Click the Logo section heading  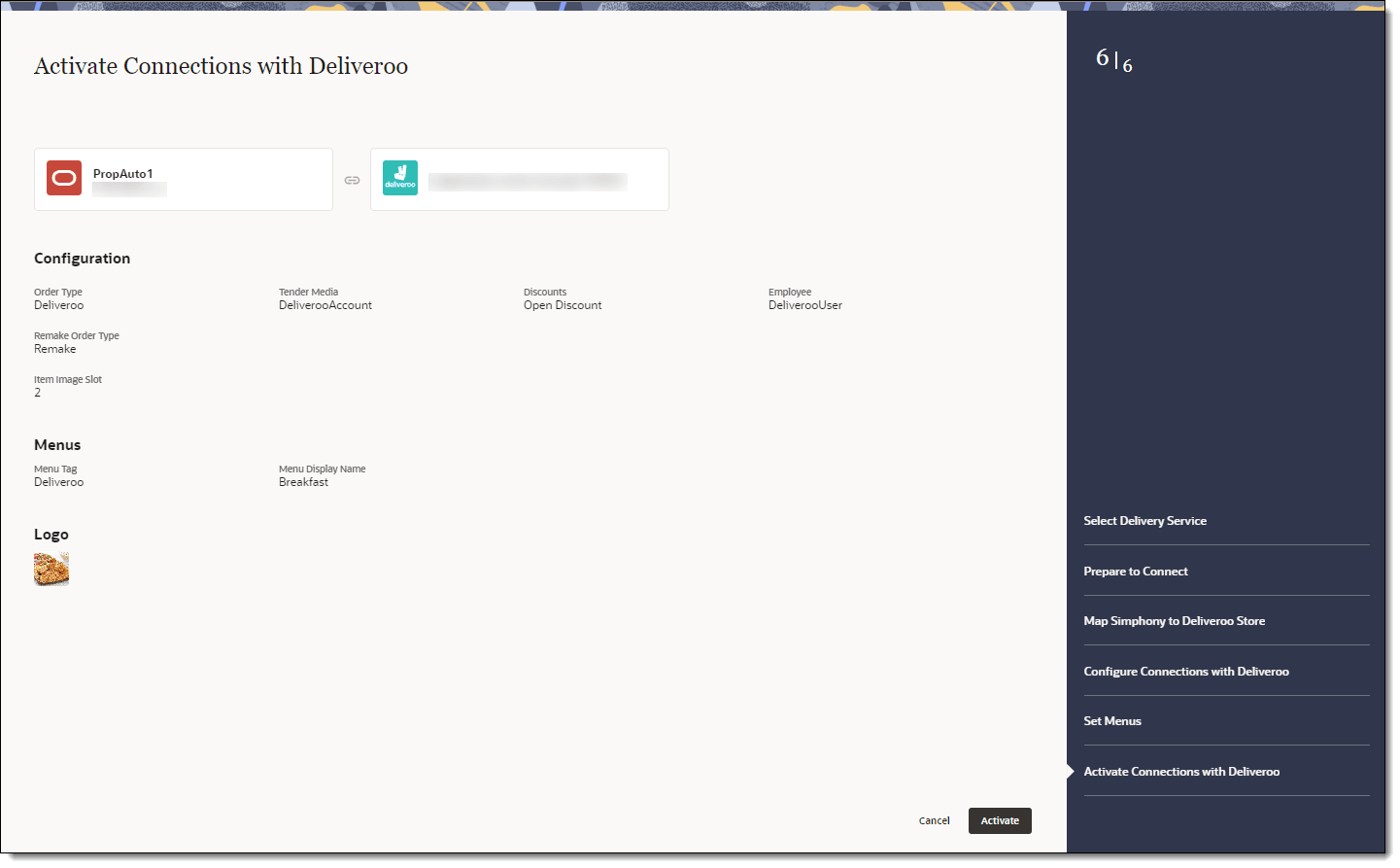click(x=51, y=535)
